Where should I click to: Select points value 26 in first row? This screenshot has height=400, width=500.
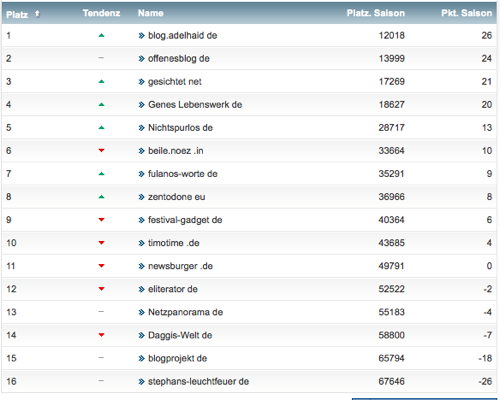click(x=487, y=35)
